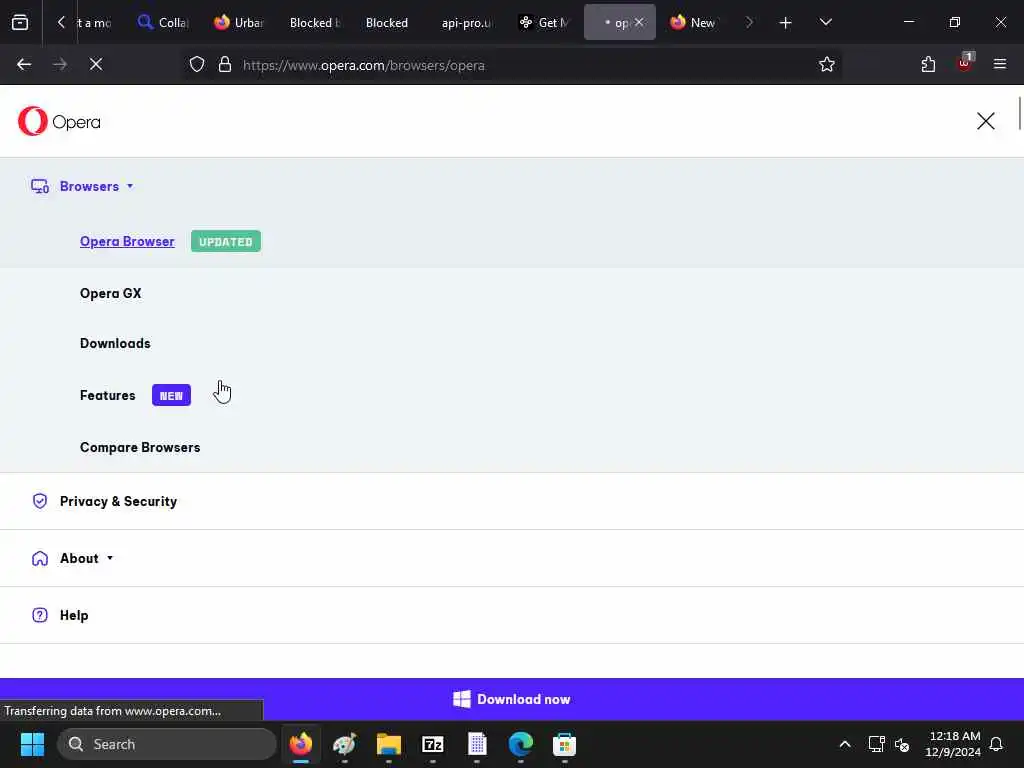The height and width of the screenshot is (768, 1024).
Task: Open the notifications bell icon
Action: 996,744
